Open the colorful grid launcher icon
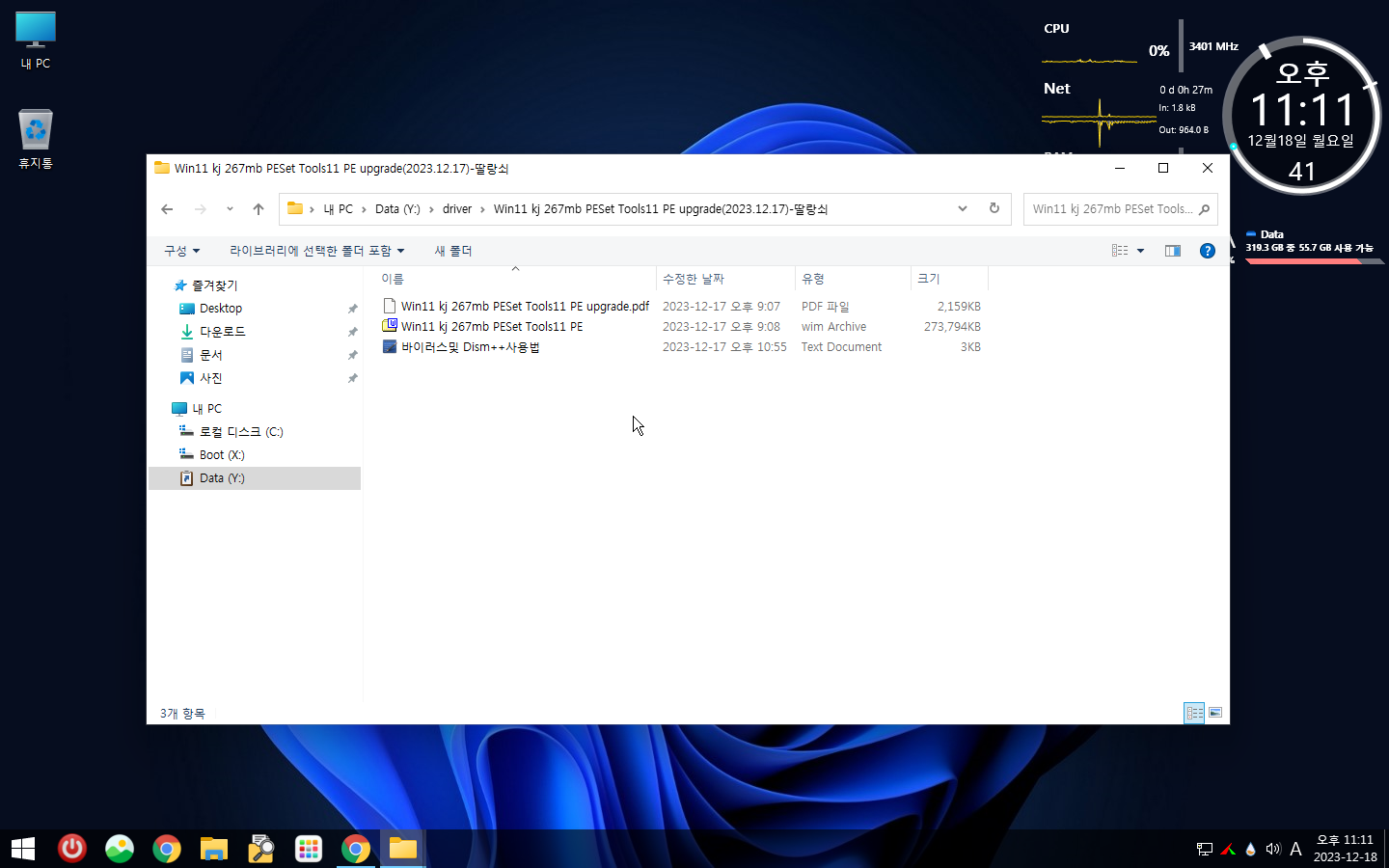Image resolution: width=1389 pixels, height=868 pixels. point(309,849)
